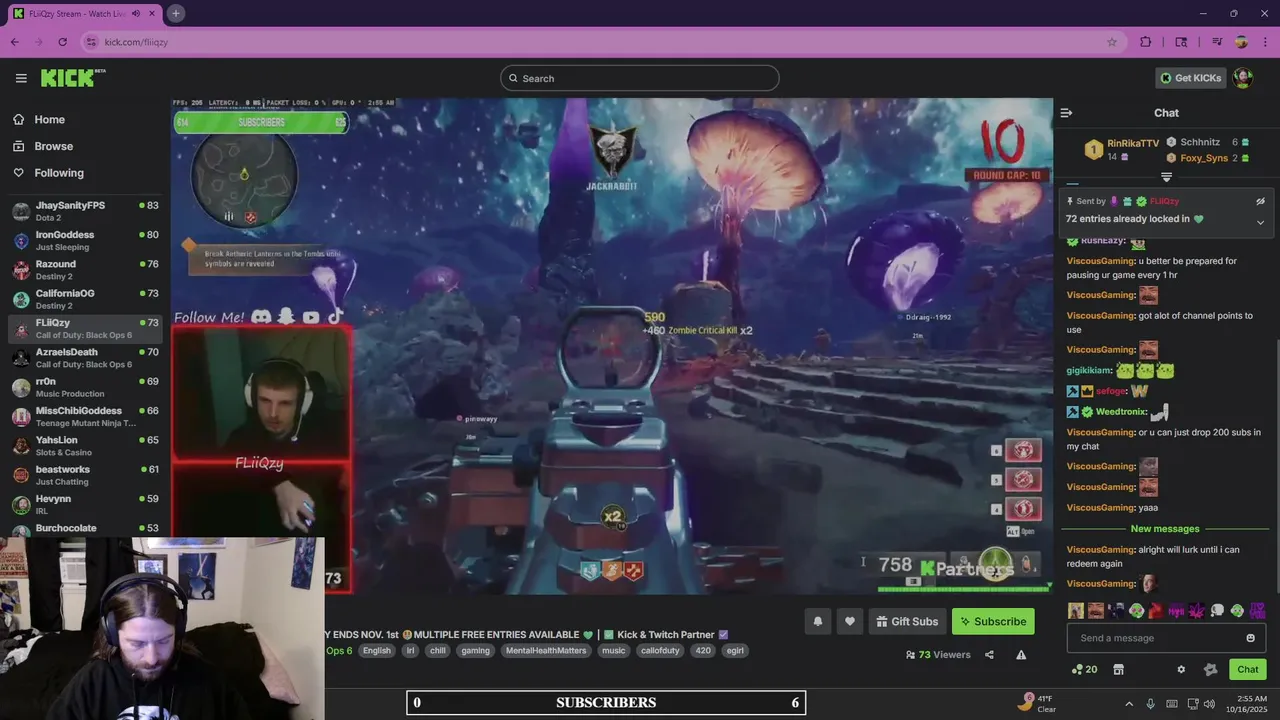Click Schhnitz on gift leaderboard
Image resolution: width=1280 pixels, height=720 pixels.
[x=1200, y=142]
